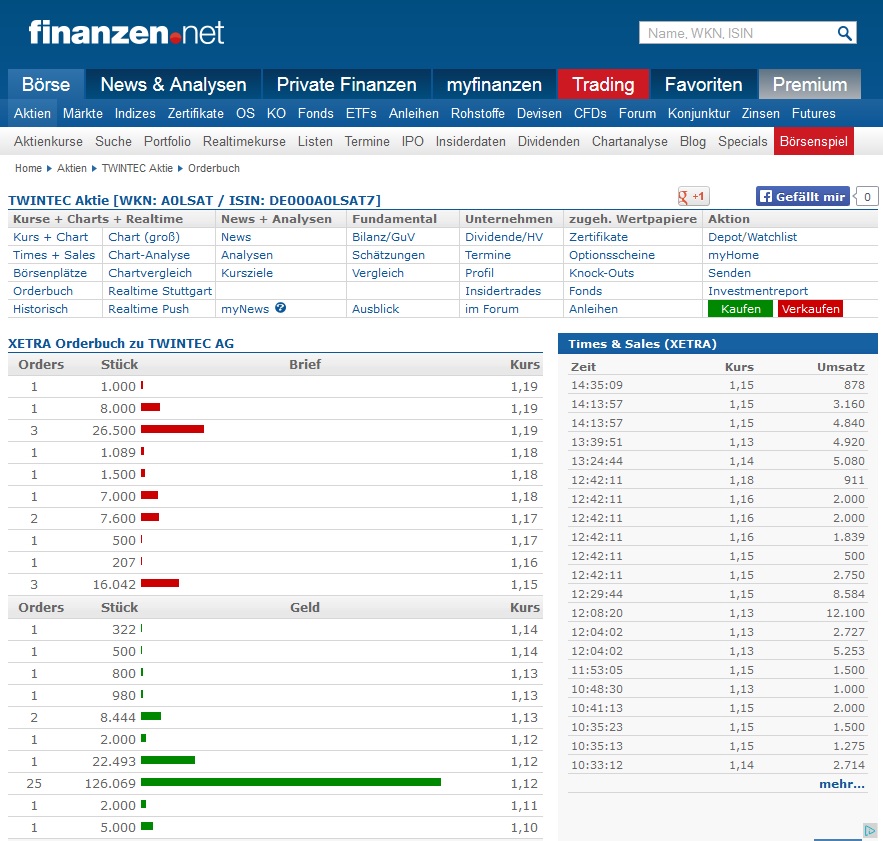
Task: Open the Premium tab
Action: 810,85
